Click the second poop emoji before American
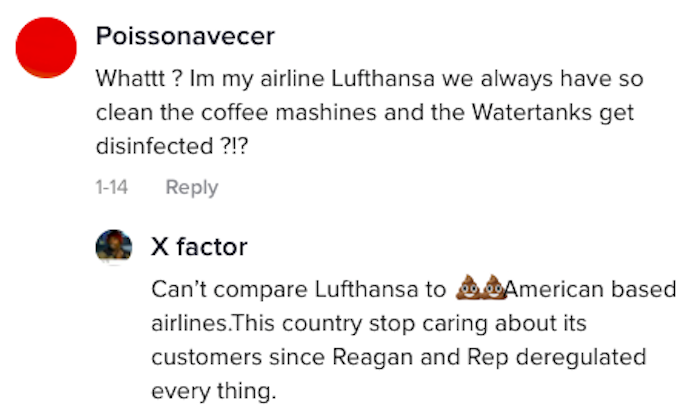The width and height of the screenshot is (700, 417). point(494,287)
